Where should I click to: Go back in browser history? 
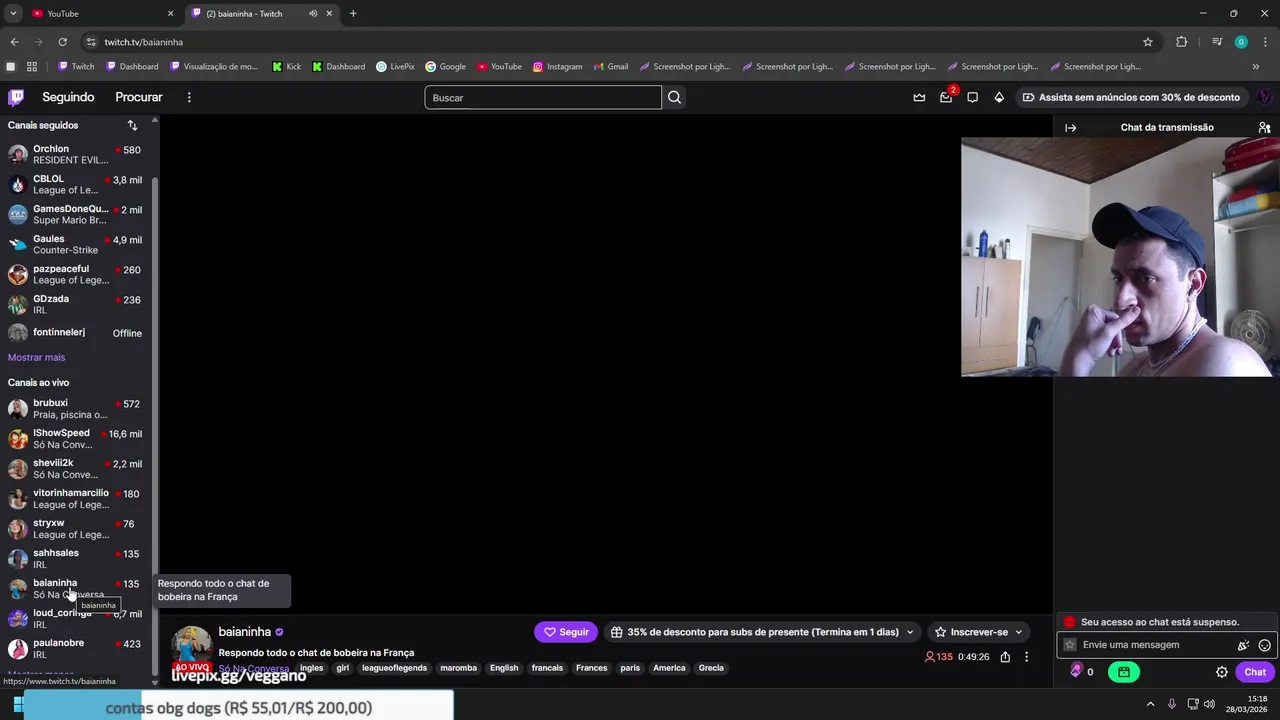14,42
